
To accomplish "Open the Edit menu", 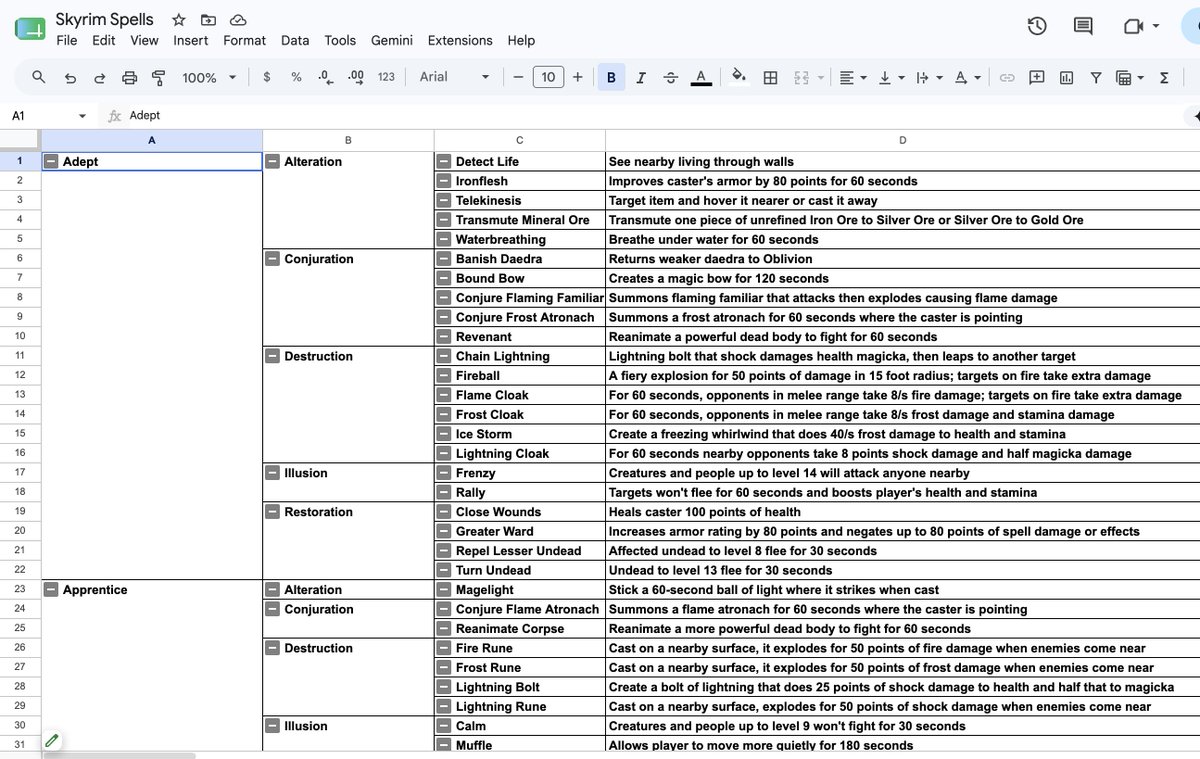I will click(104, 41).
